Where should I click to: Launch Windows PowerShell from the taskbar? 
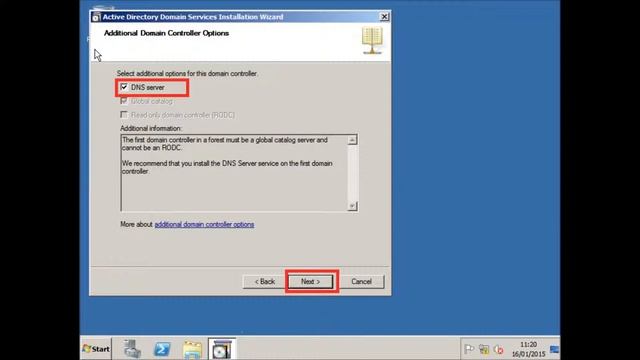162,349
